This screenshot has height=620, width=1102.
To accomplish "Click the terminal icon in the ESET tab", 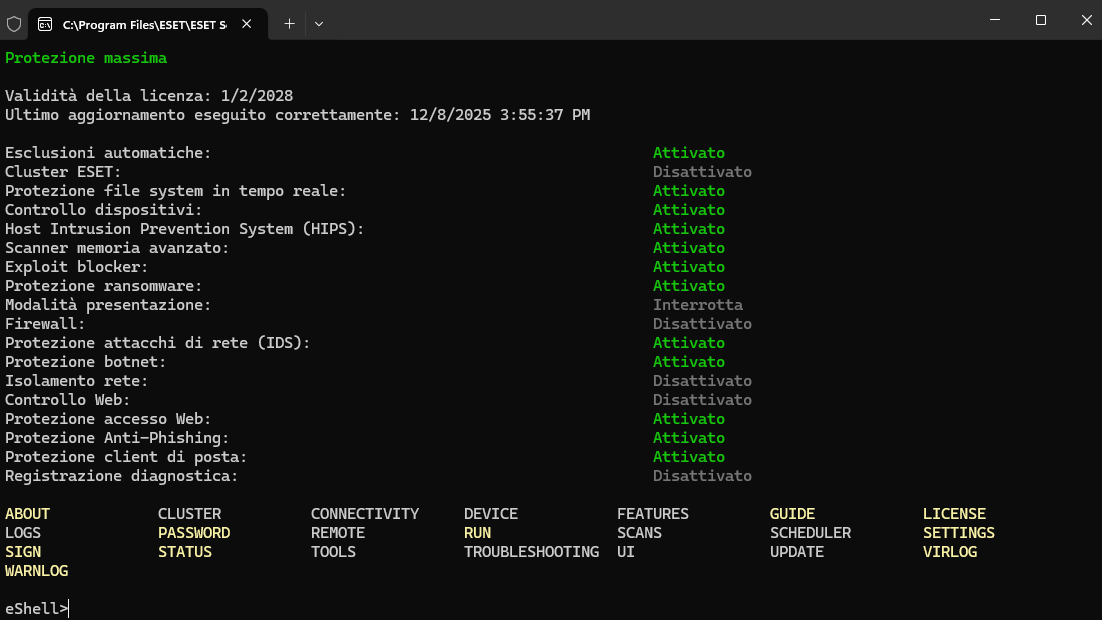I will [46, 22].
